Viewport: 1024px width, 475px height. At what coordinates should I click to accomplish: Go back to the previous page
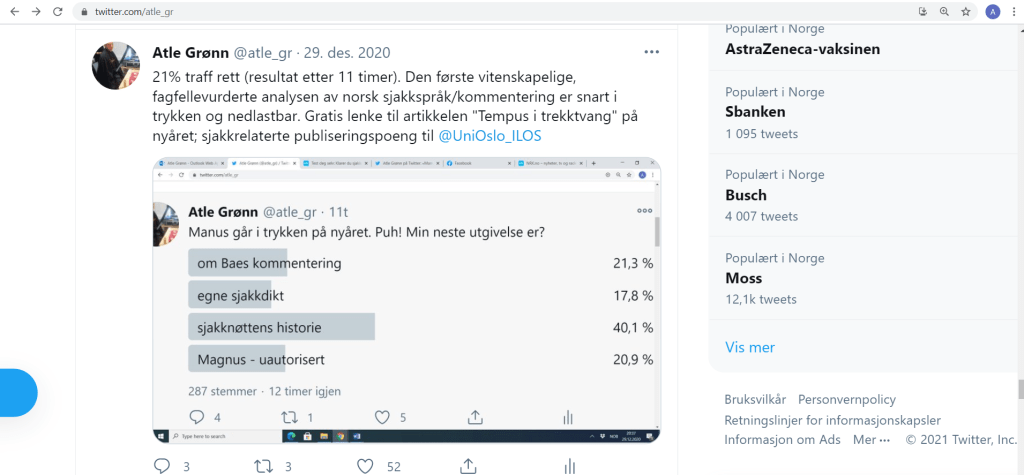(12, 12)
